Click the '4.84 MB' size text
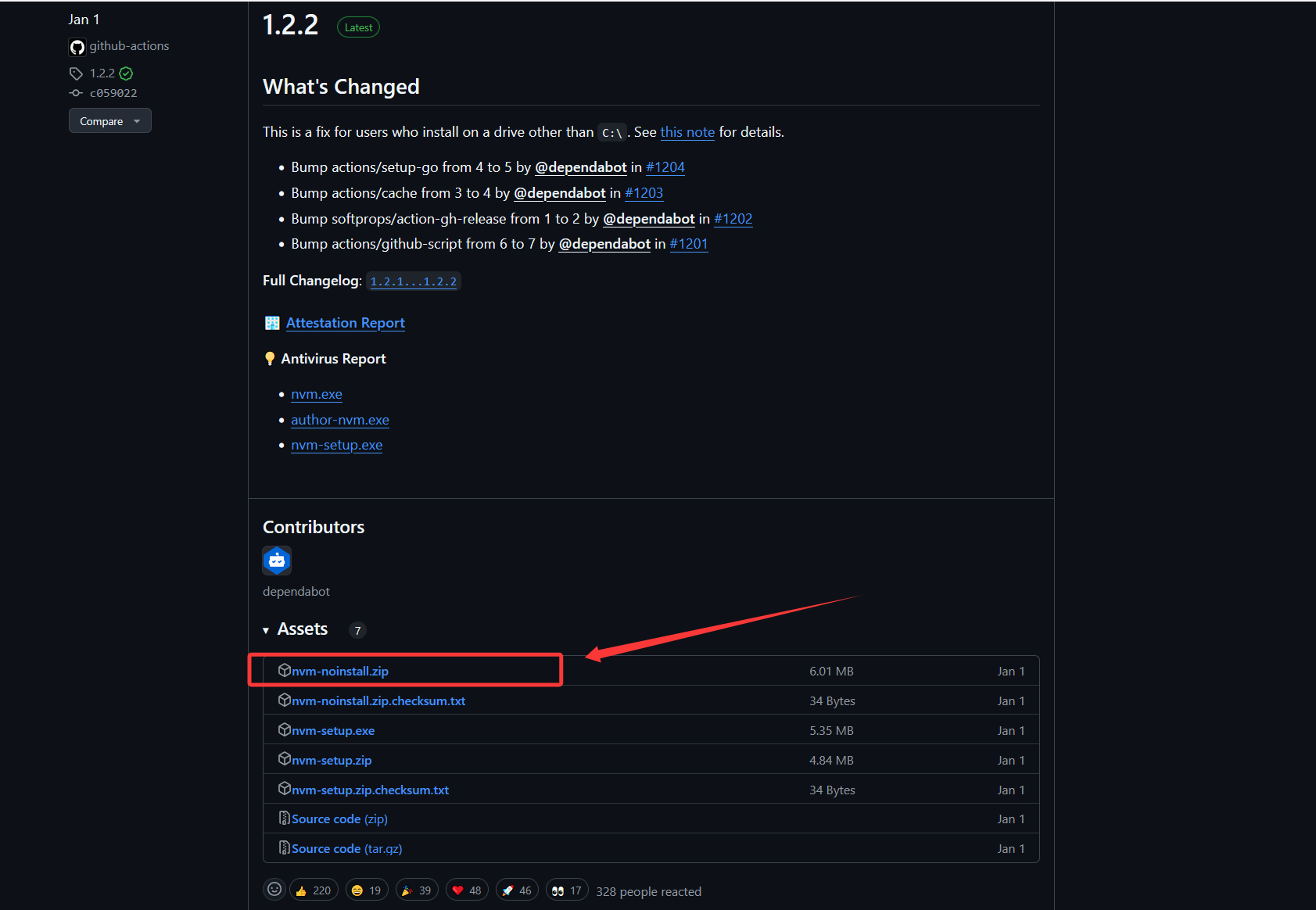1316x910 pixels. click(x=831, y=760)
